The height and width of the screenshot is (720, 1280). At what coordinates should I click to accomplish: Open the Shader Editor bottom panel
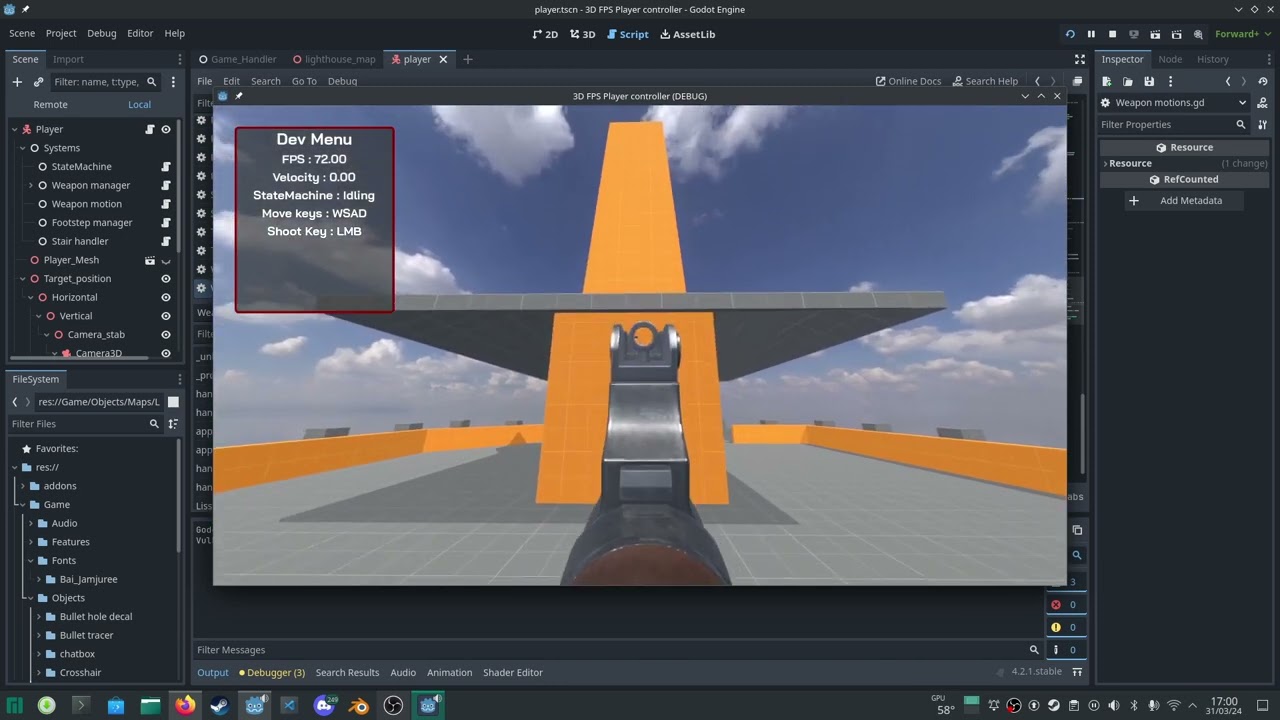pyautogui.click(x=513, y=673)
